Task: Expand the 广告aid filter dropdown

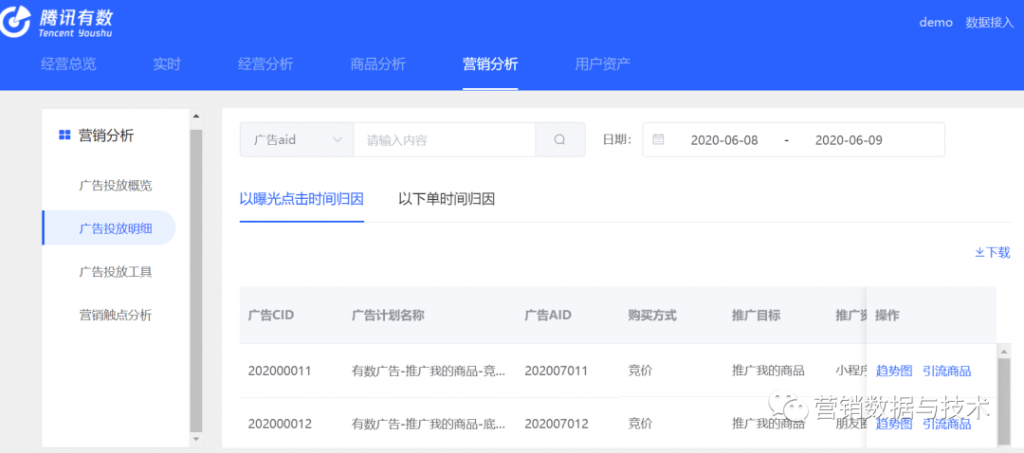Action: [x=296, y=140]
